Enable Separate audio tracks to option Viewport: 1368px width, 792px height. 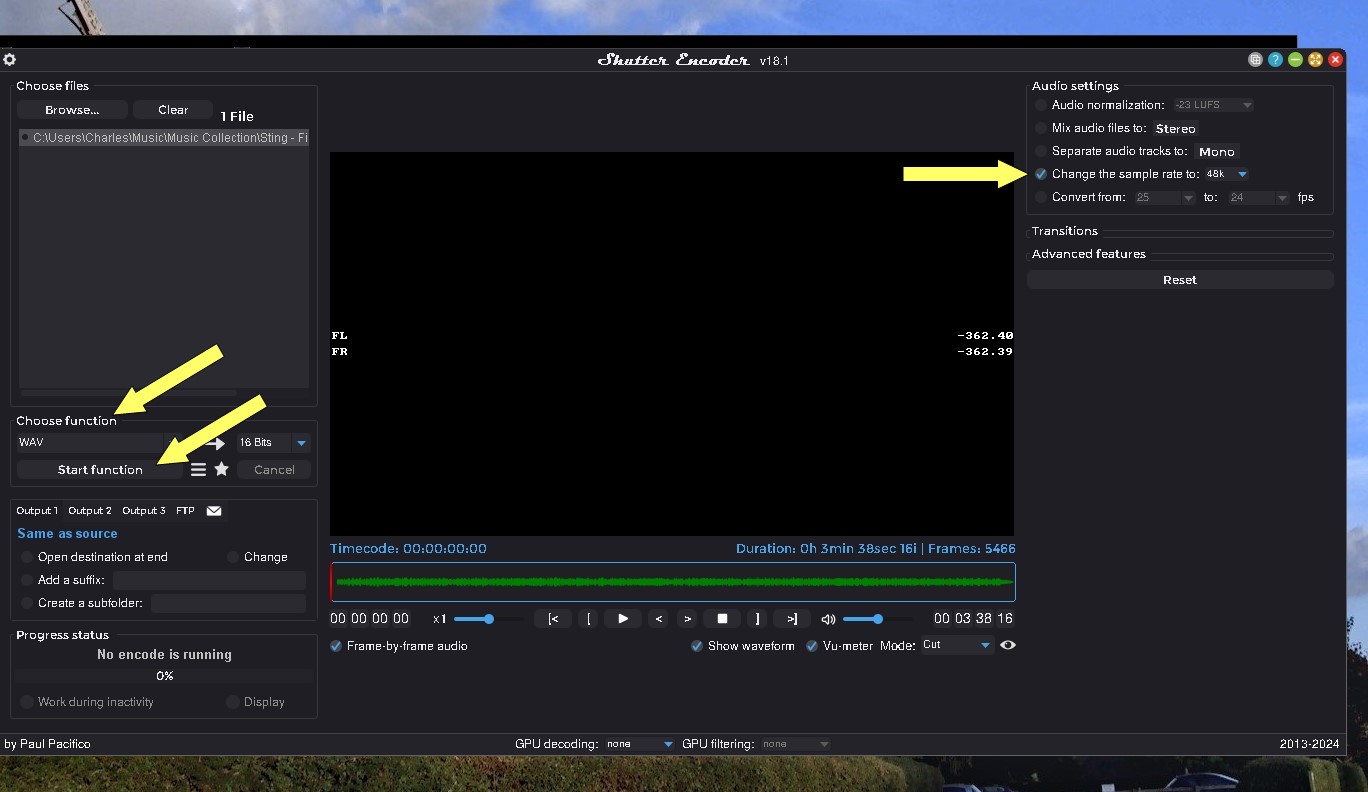1041,151
